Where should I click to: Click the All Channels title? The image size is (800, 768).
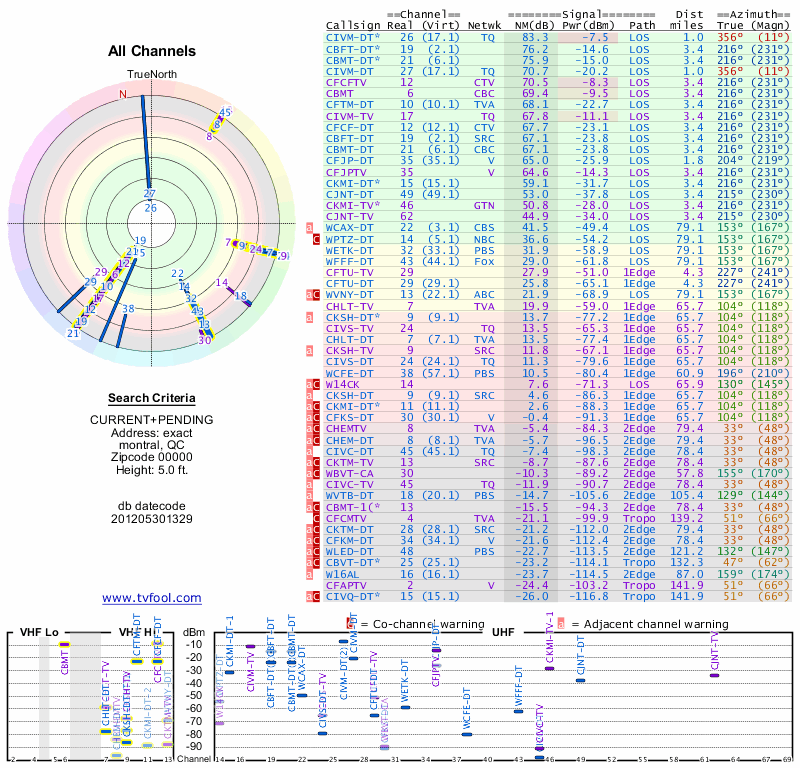[x=152, y=51]
